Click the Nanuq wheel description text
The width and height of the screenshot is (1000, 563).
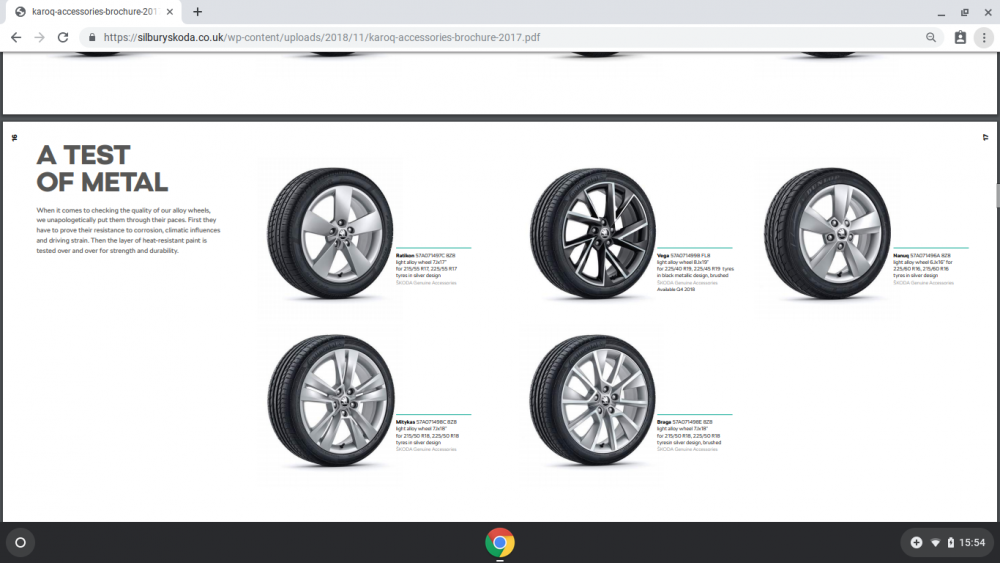tap(923, 268)
